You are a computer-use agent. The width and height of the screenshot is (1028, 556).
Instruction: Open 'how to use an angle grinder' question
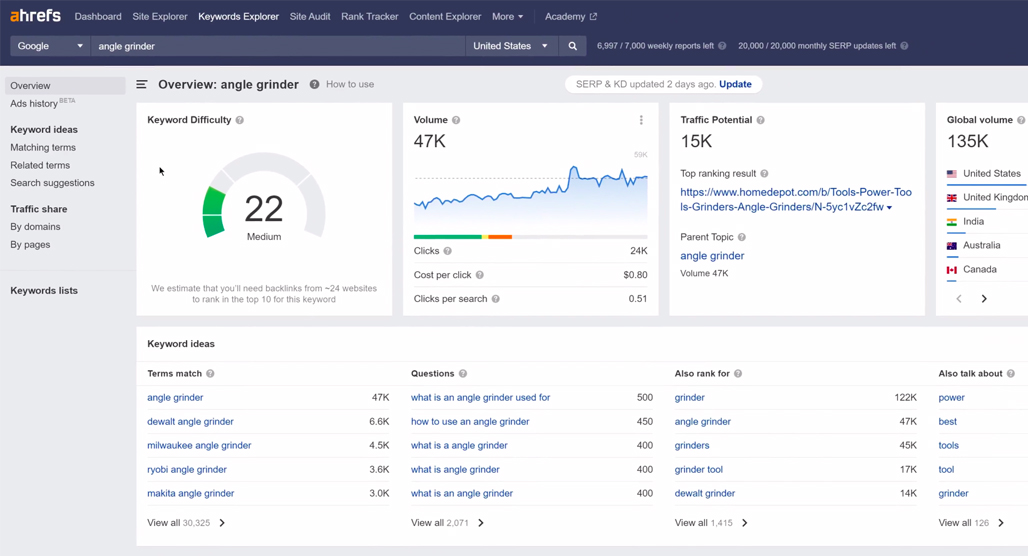point(470,422)
